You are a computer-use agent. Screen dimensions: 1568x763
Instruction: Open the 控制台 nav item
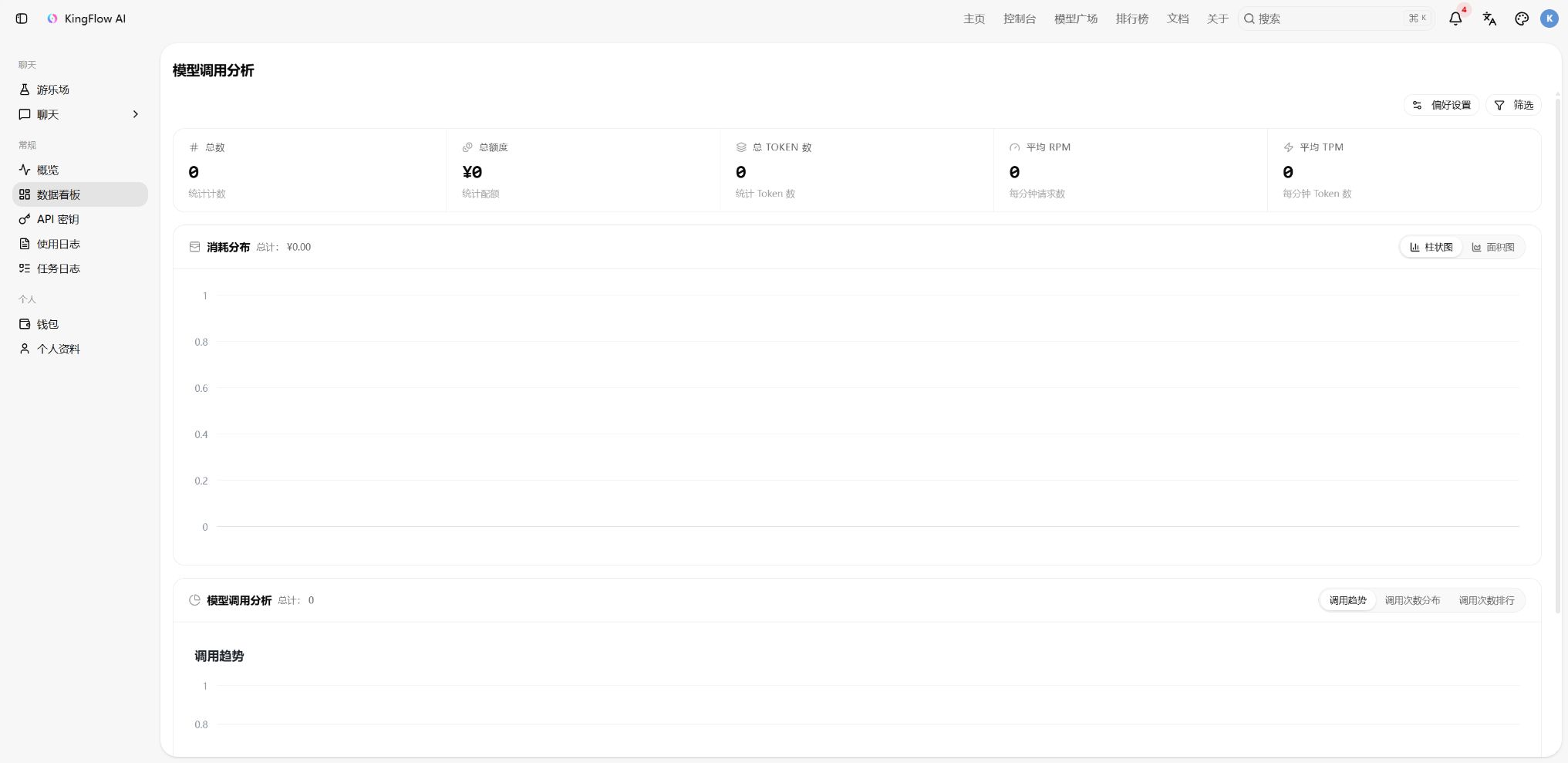coord(1020,19)
